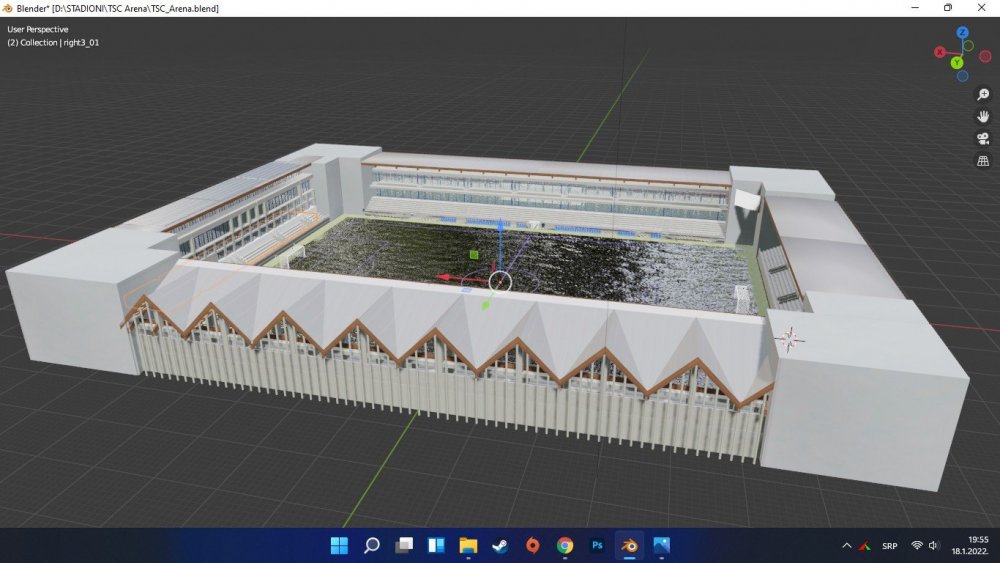
Task: Open Steam from the taskbar
Action: [x=500, y=546]
